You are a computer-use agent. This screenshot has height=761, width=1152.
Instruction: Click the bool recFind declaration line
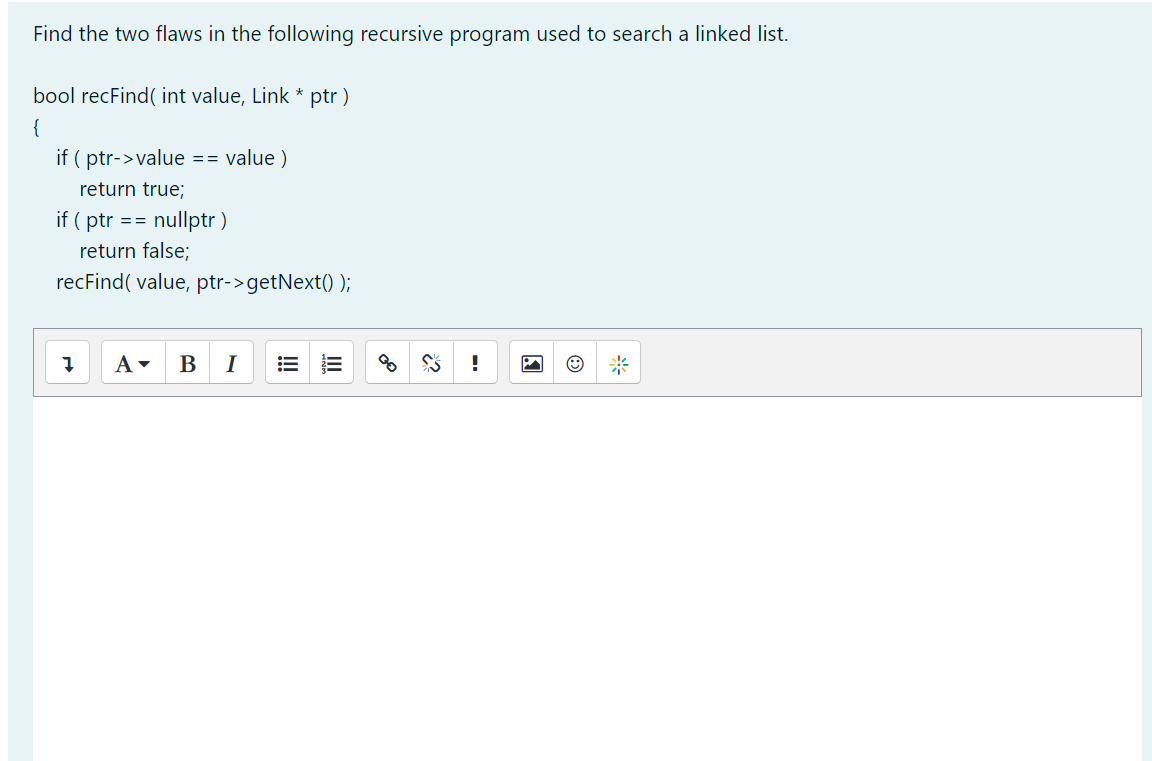pyautogui.click(x=190, y=95)
